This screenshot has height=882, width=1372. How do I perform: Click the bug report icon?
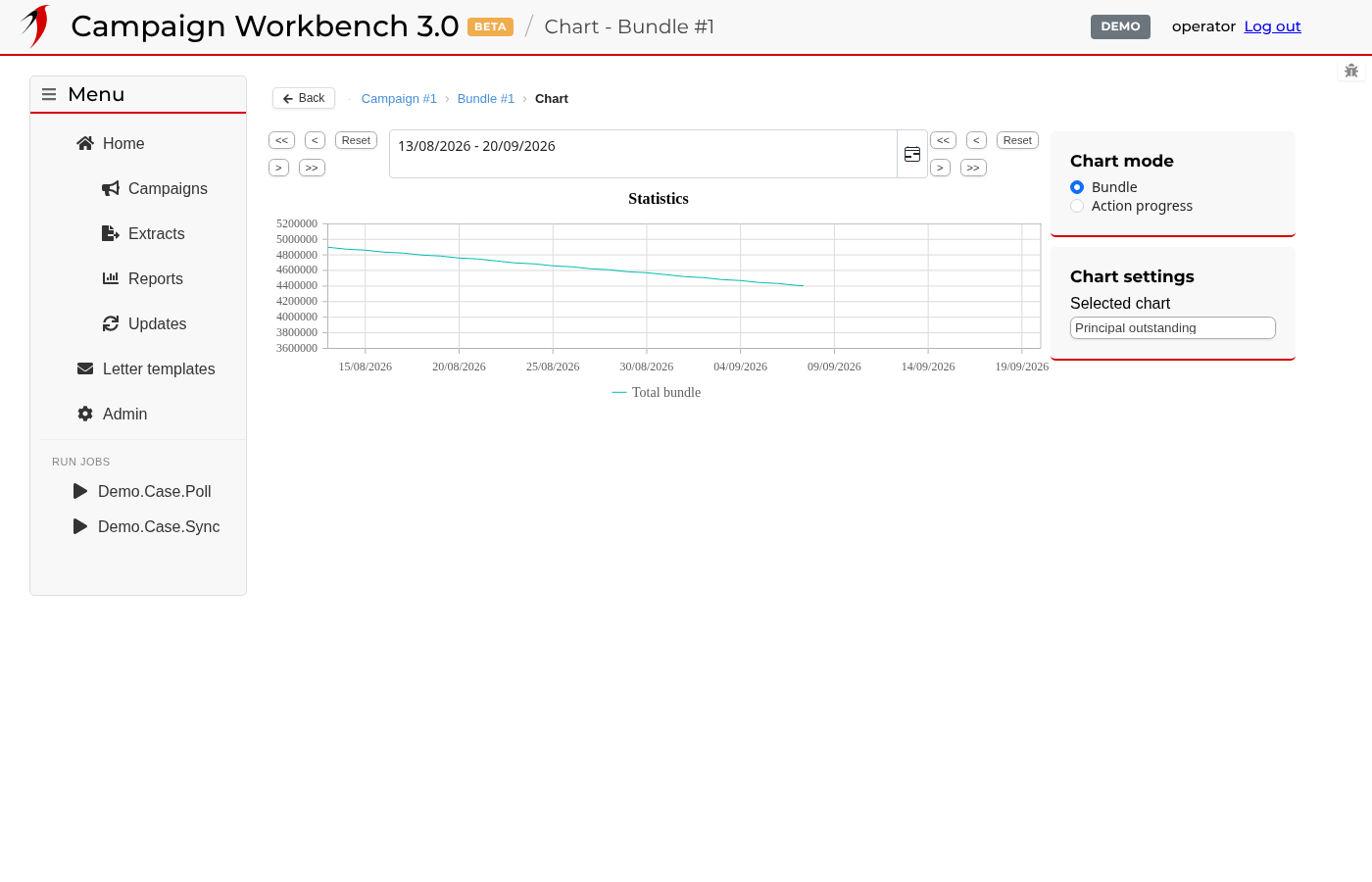(x=1351, y=71)
